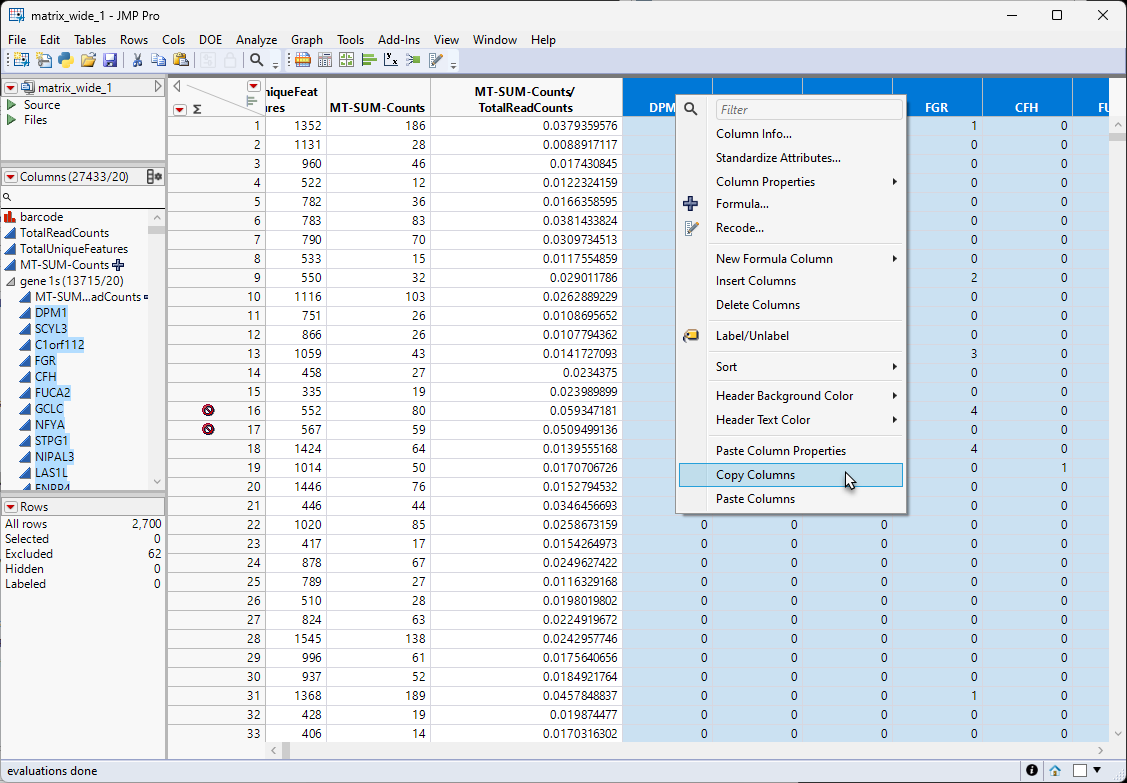Choose Copy Columns from context menu

pyautogui.click(x=755, y=475)
